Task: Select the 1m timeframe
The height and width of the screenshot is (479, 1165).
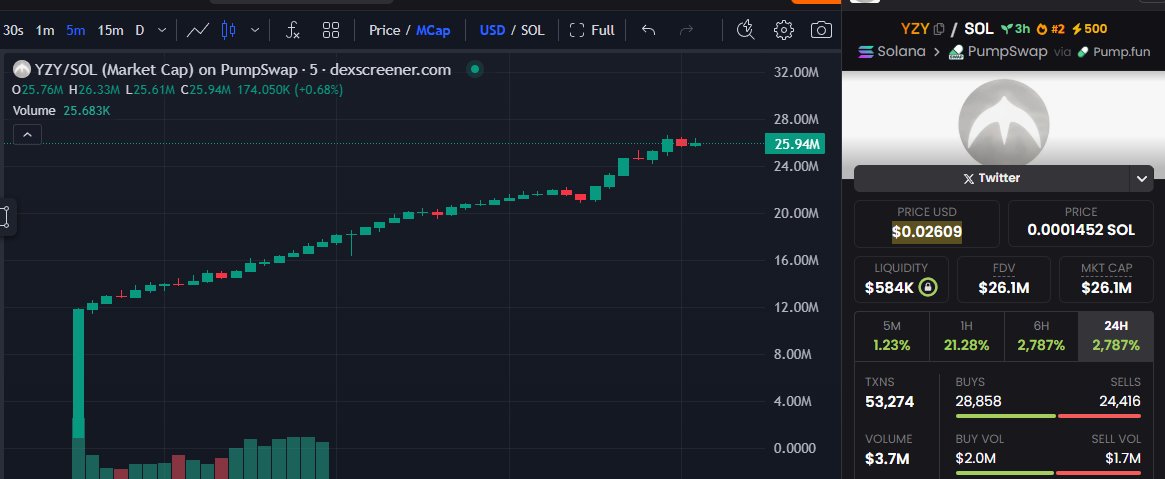Action: point(45,30)
